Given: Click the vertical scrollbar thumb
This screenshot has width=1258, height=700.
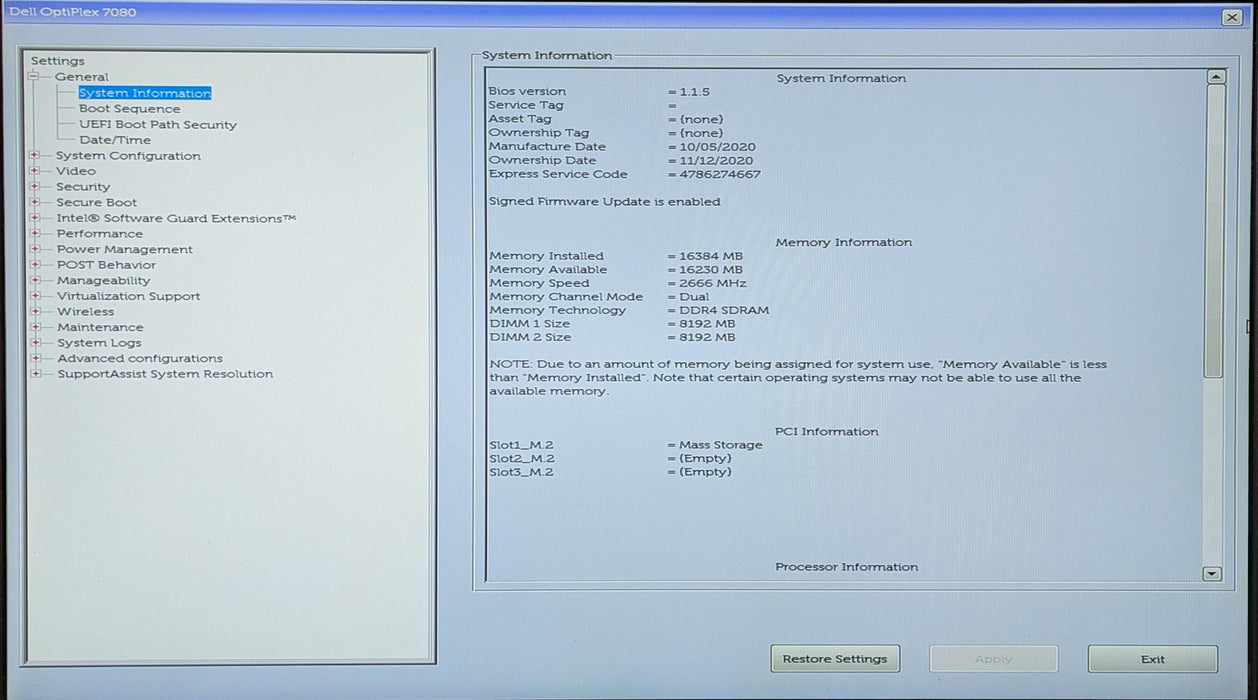Looking at the screenshot, I should click(x=1214, y=230).
